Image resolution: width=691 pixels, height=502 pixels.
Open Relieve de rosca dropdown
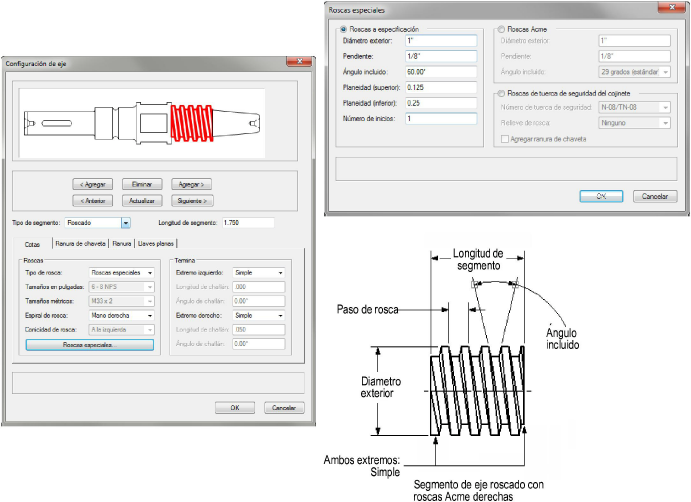(x=635, y=123)
